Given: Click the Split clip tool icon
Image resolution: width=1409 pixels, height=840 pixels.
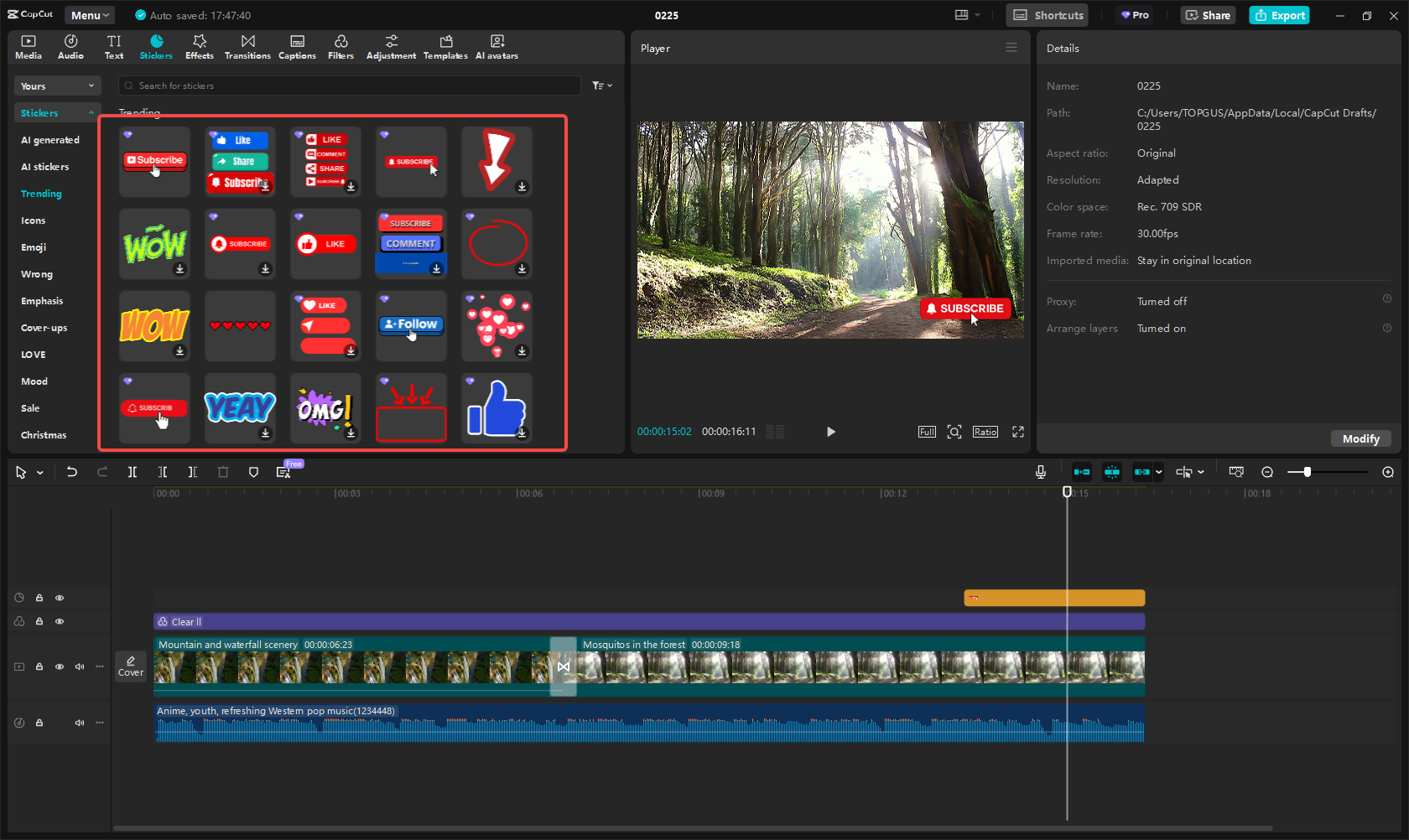Looking at the screenshot, I should click(133, 472).
